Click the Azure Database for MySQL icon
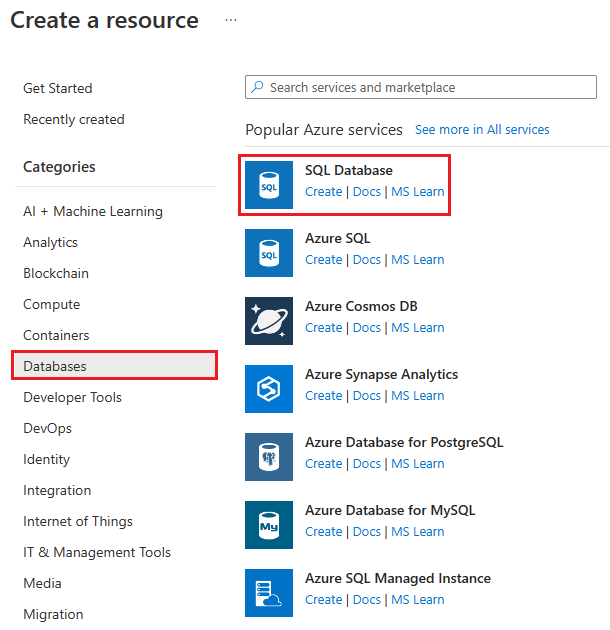 (269, 525)
